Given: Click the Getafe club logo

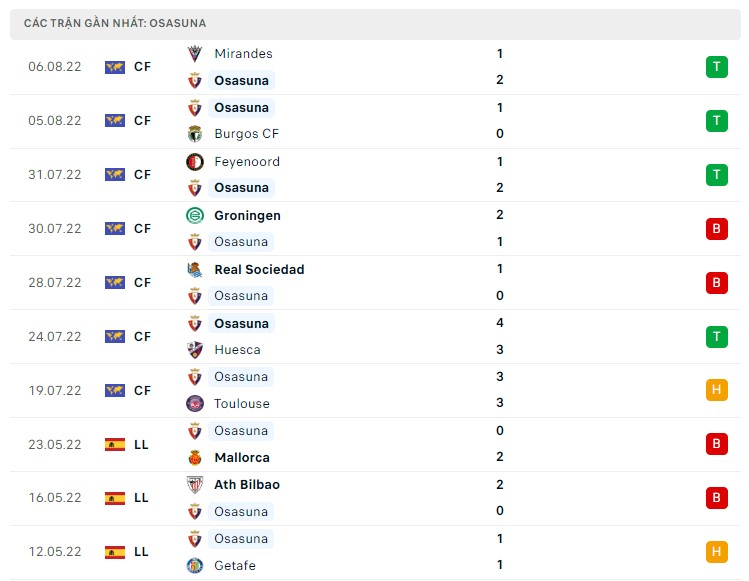Looking at the screenshot, I should [x=195, y=566].
